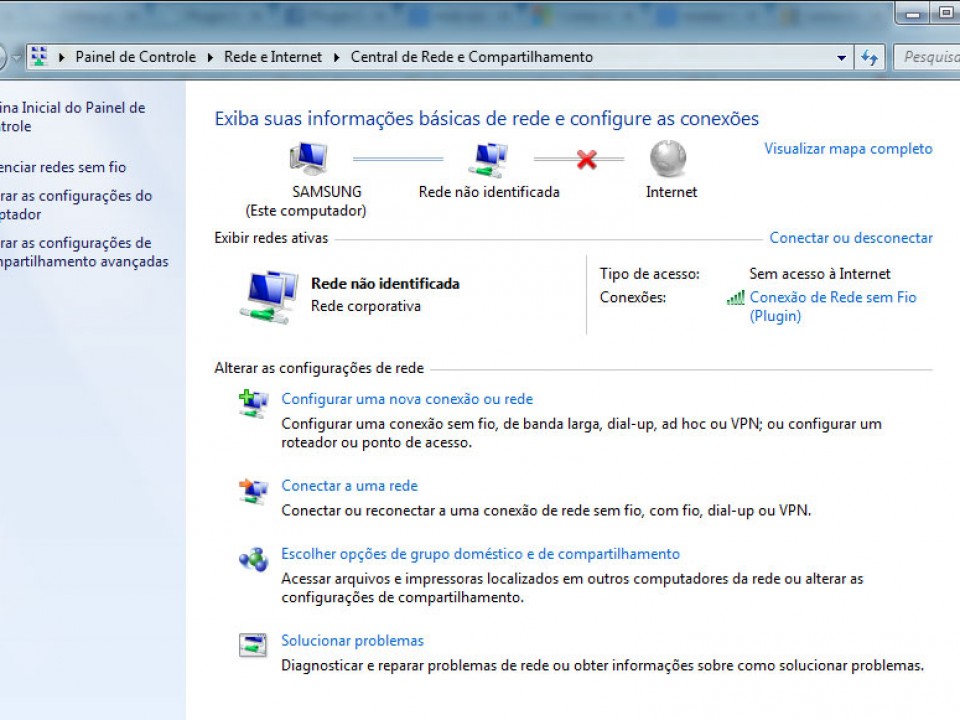Select the Rede e Internet breadcrumb item
This screenshot has width=960, height=720.
[272, 57]
